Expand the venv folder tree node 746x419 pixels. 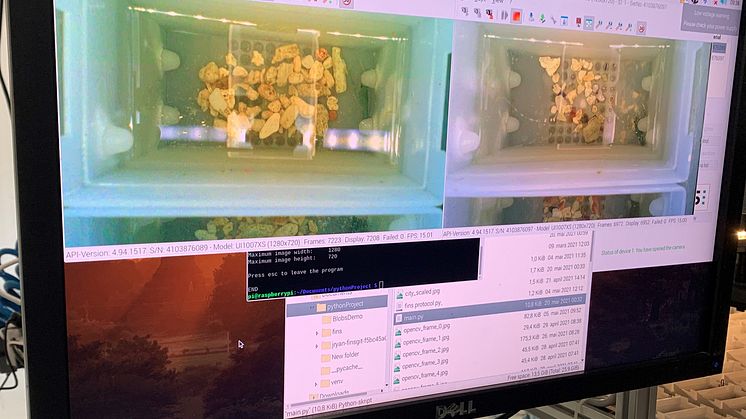[318, 381]
